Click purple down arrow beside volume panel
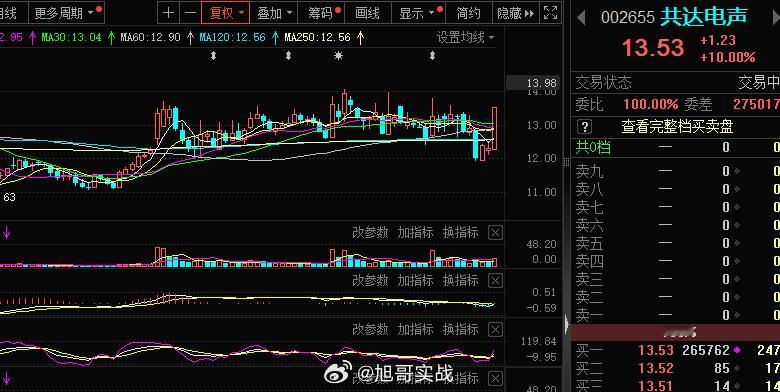Viewport: 780px width, 392px height. coord(6,233)
